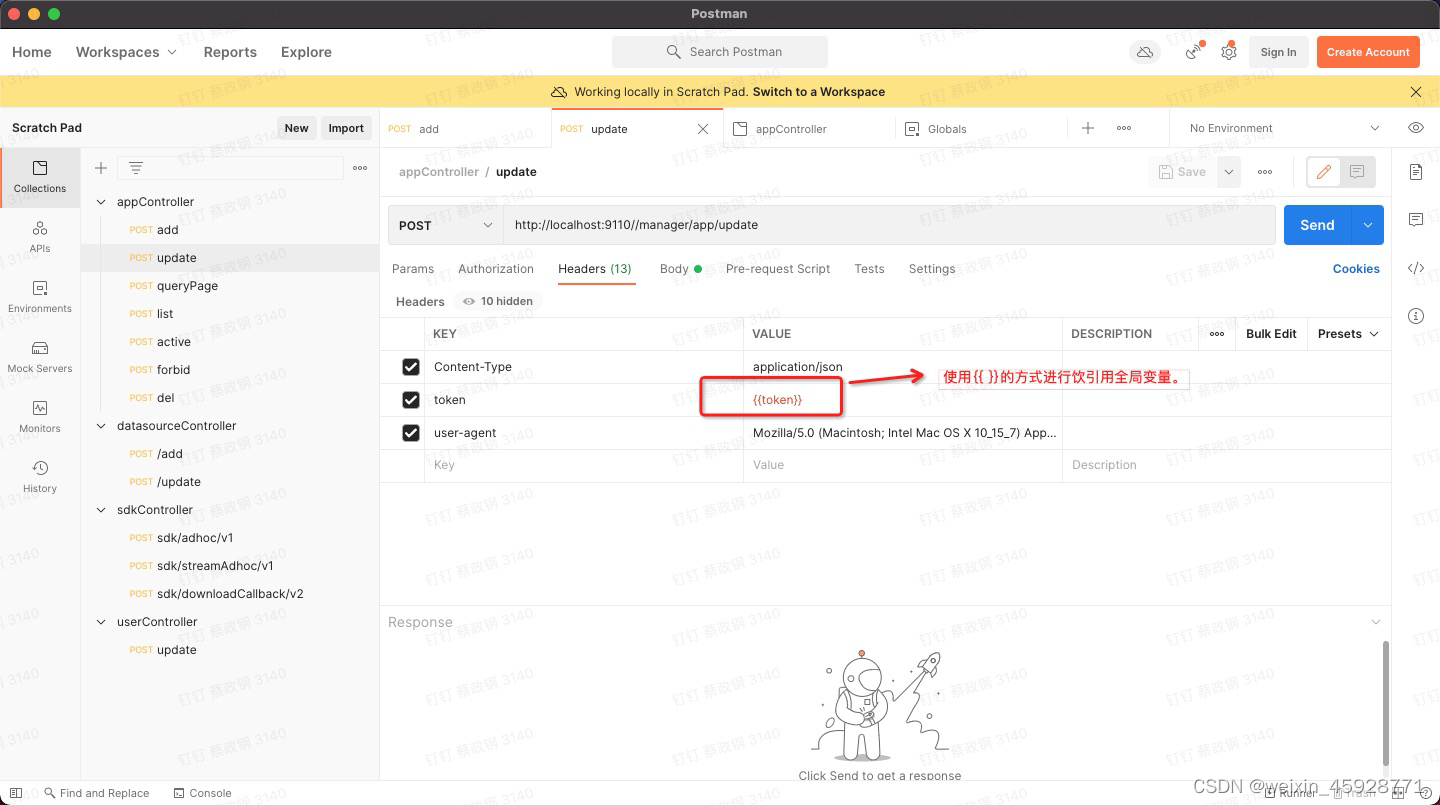Open the Collections sidebar panel
This screenshot has width=1440, height=805.
[40, 177]
